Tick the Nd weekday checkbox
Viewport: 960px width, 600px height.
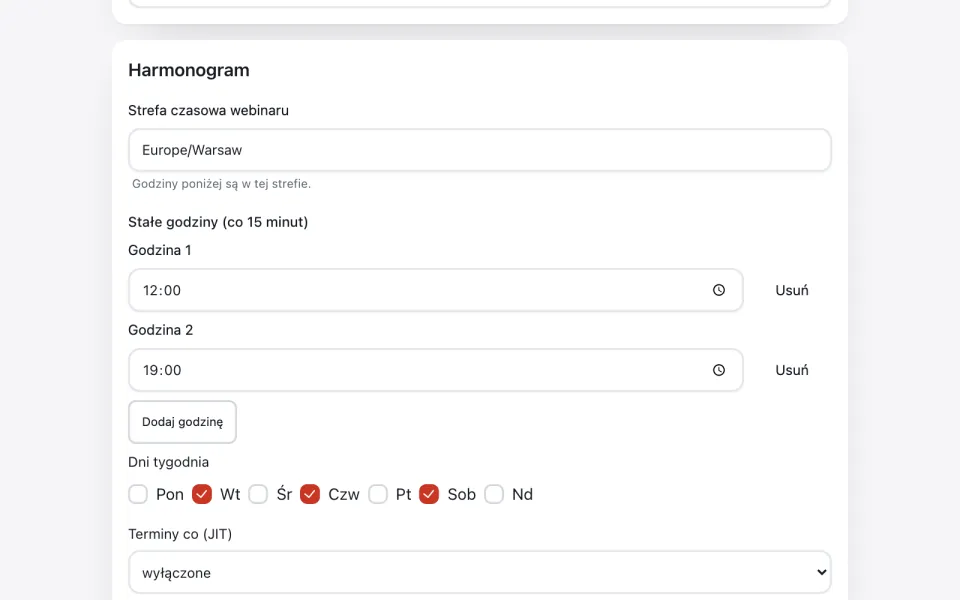(494, 494)
